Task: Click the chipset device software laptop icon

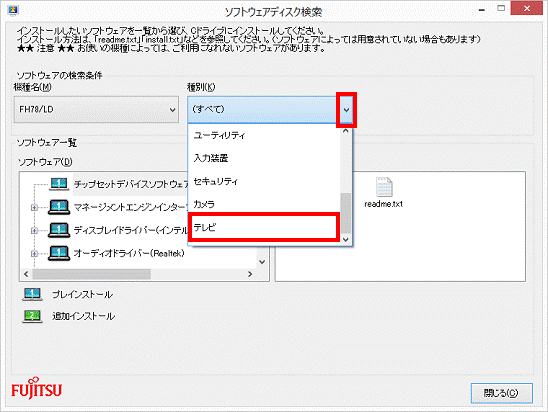Action: coord(59,184)
